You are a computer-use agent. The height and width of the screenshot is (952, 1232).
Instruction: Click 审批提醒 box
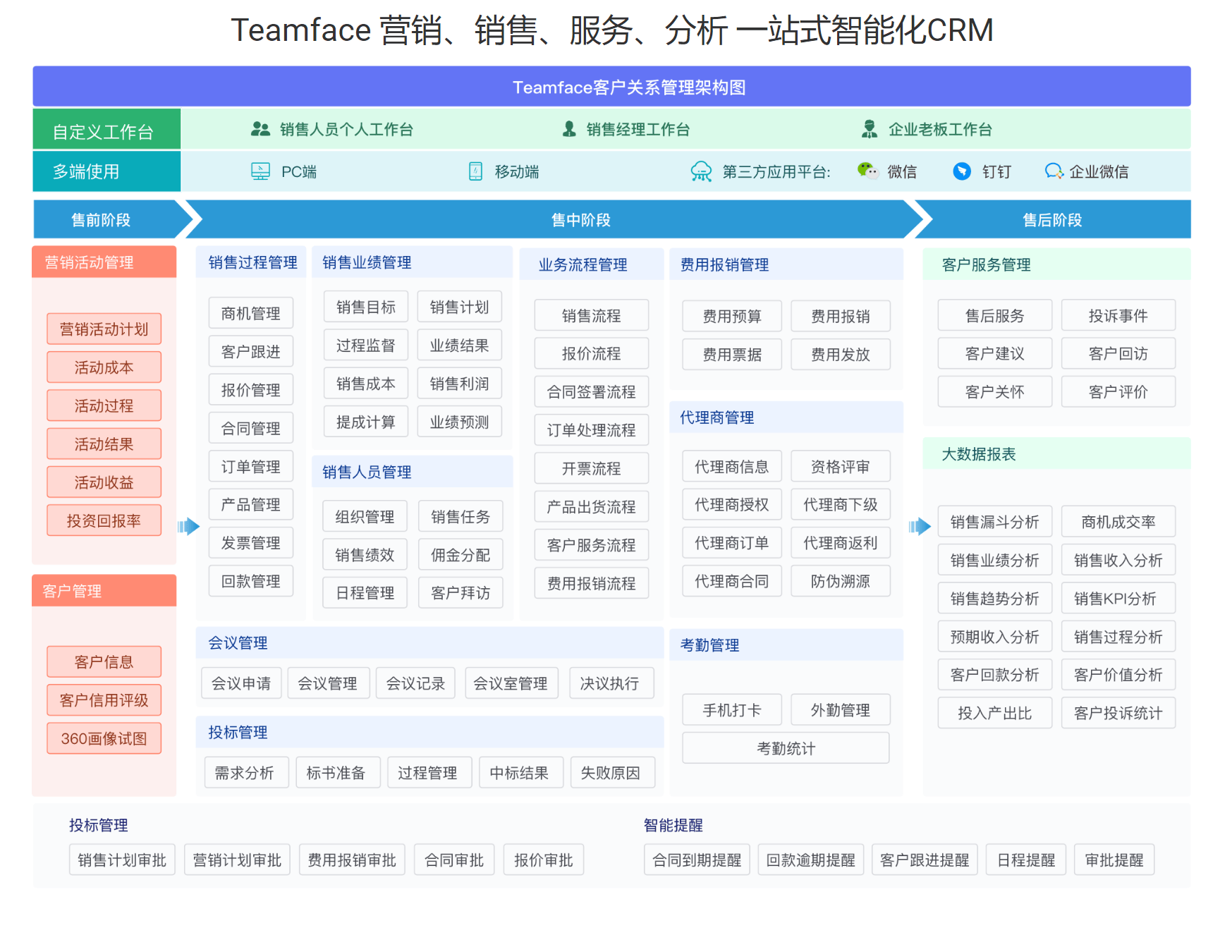[1114, 860]
